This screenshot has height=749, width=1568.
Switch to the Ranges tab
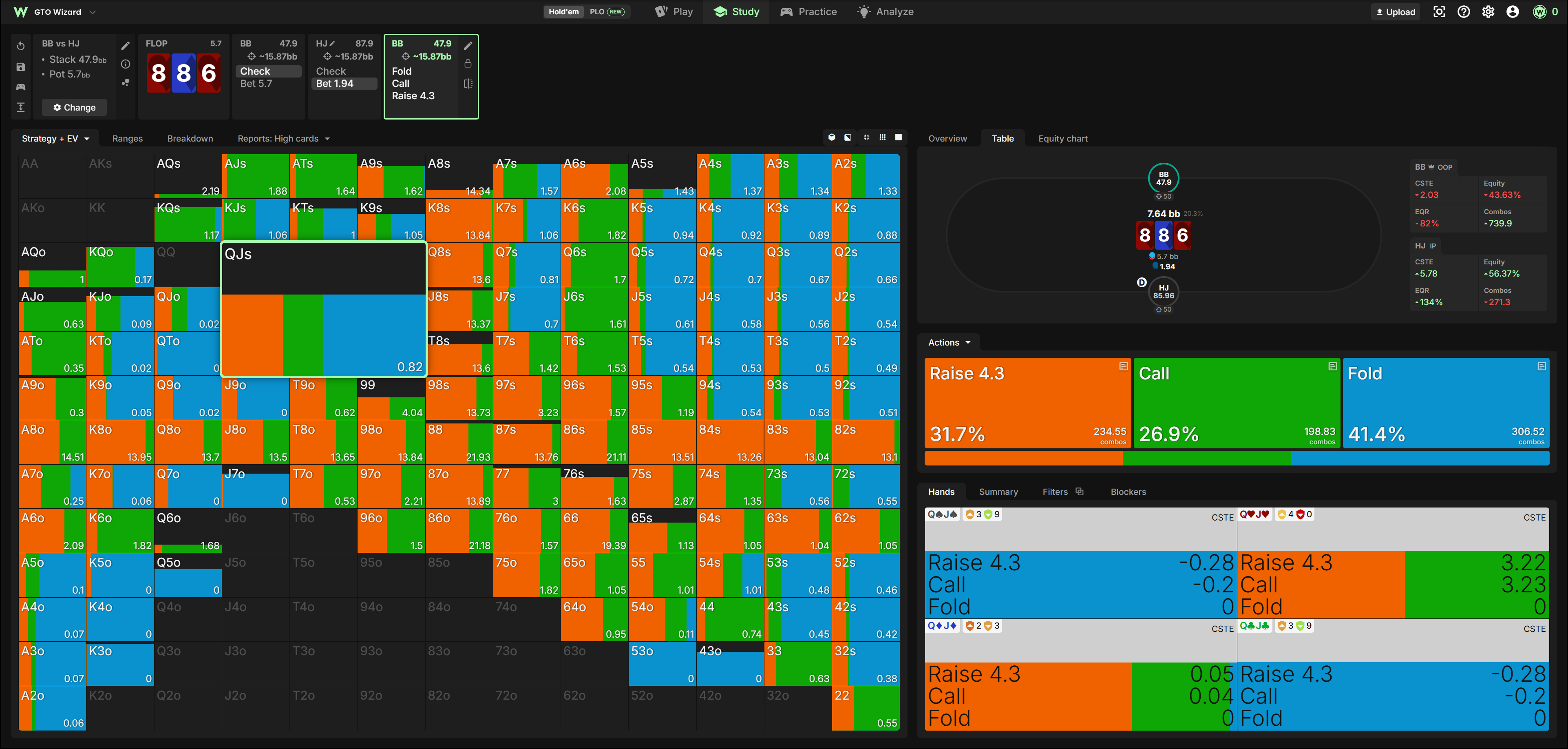127,138
